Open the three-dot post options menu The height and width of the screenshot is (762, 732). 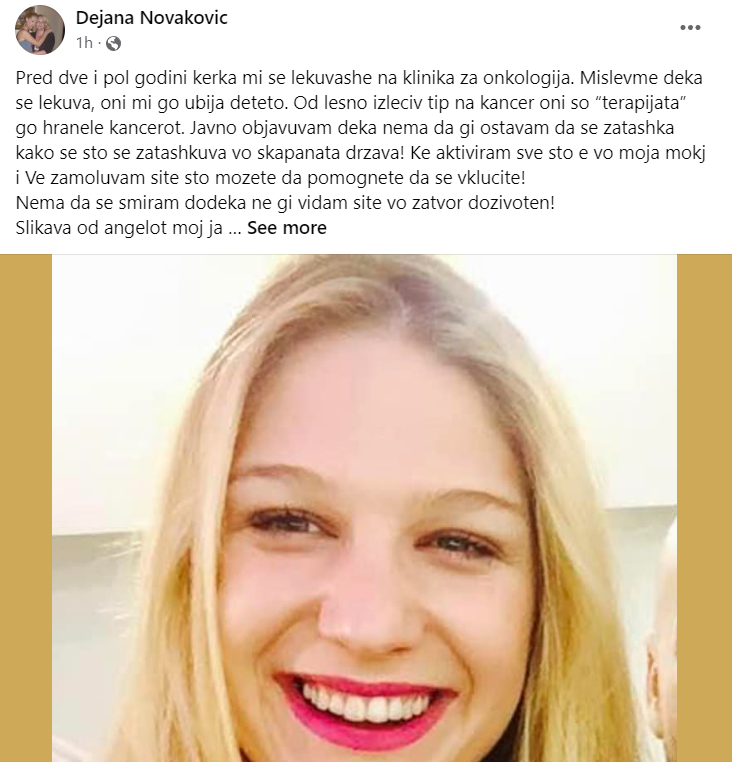(x=690, y=28)
